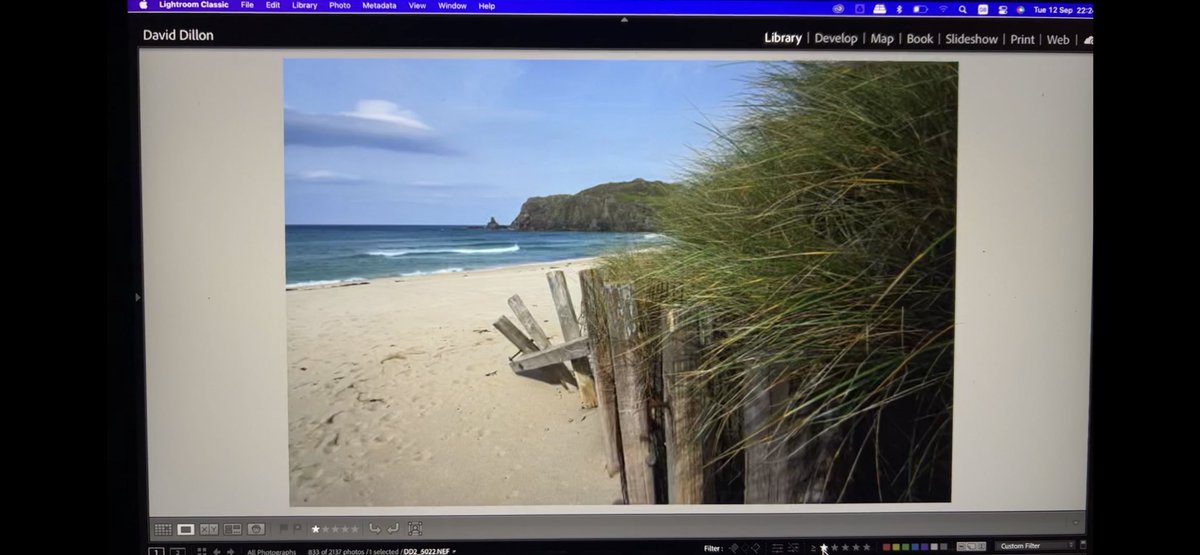Image resolution: width=1200 pixels, height=555 pixels.
Task: Filter by yellow color label
Action: coord(896,548)
